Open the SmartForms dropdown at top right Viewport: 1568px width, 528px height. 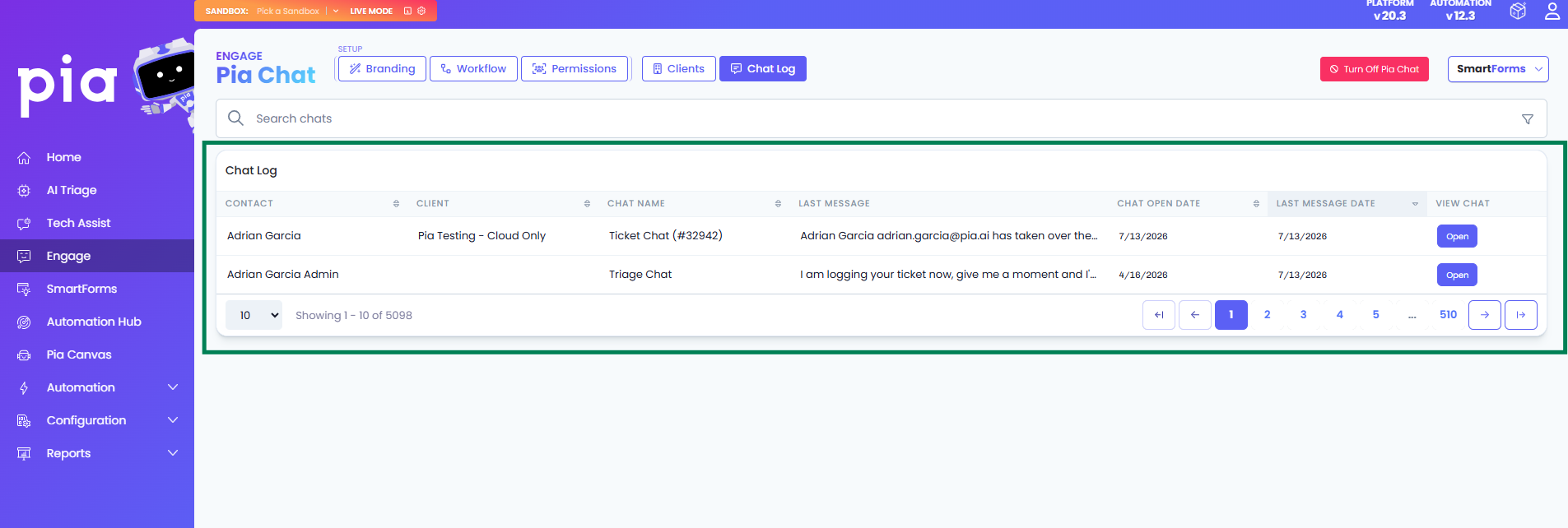[x=1498, y=69]
